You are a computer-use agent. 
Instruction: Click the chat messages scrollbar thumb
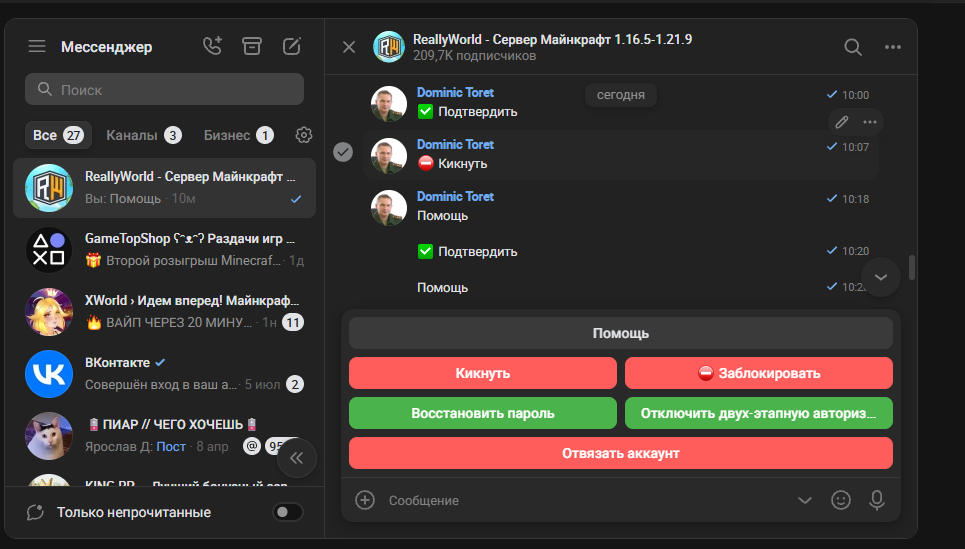tap(911, 267)
